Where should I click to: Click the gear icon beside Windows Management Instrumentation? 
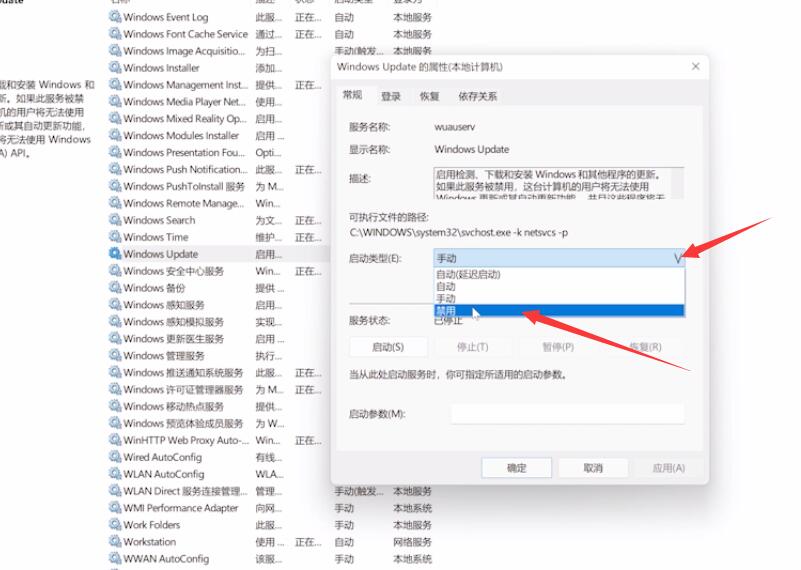[115, 84]
